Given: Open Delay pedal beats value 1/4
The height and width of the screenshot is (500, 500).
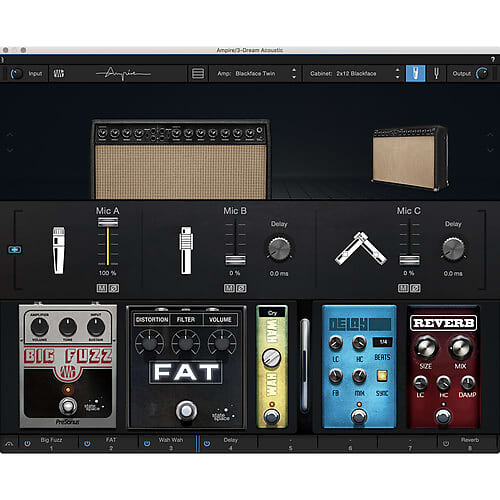Looking at the screenshot, I should [383, 342].
